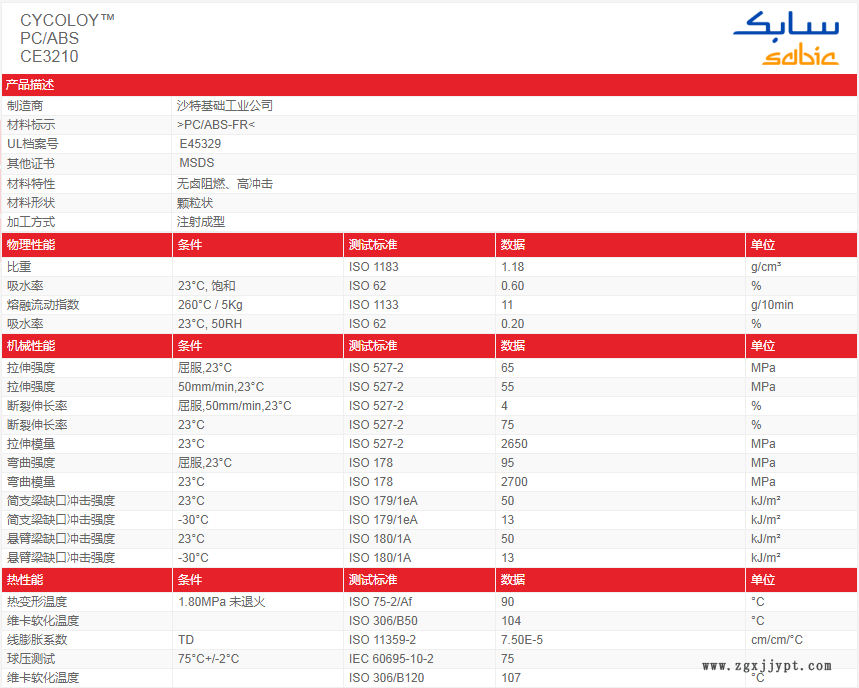Click material feature 无卤阻燃、高冲击
Screen dimensions: 859x688
point(225,184)
